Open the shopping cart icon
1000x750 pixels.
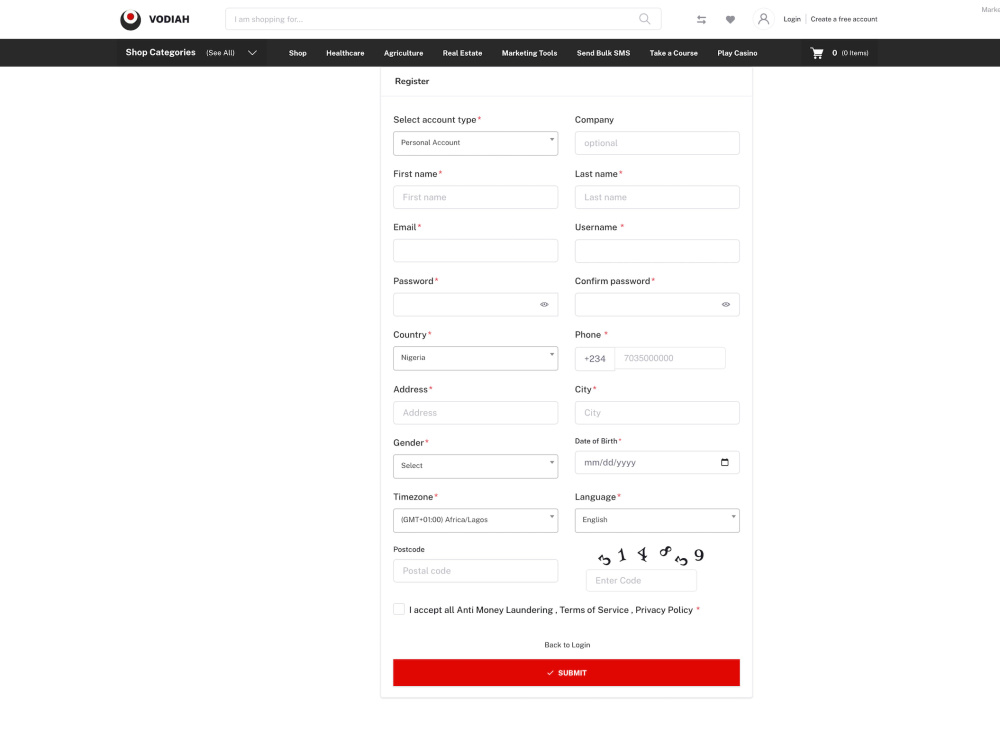point(817,53)
